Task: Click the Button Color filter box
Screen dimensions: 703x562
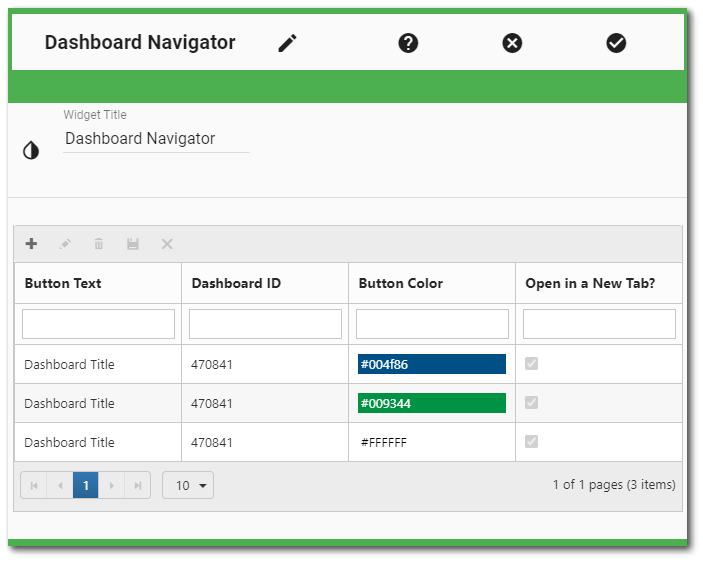Action: pos(432,324)
